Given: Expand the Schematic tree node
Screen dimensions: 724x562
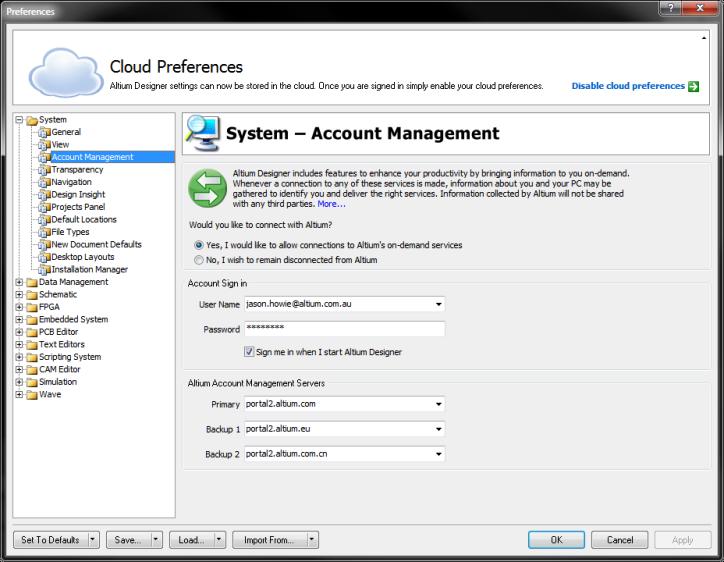Looking at the screenshot, I should pyautogui.click(x=19, y=294).
